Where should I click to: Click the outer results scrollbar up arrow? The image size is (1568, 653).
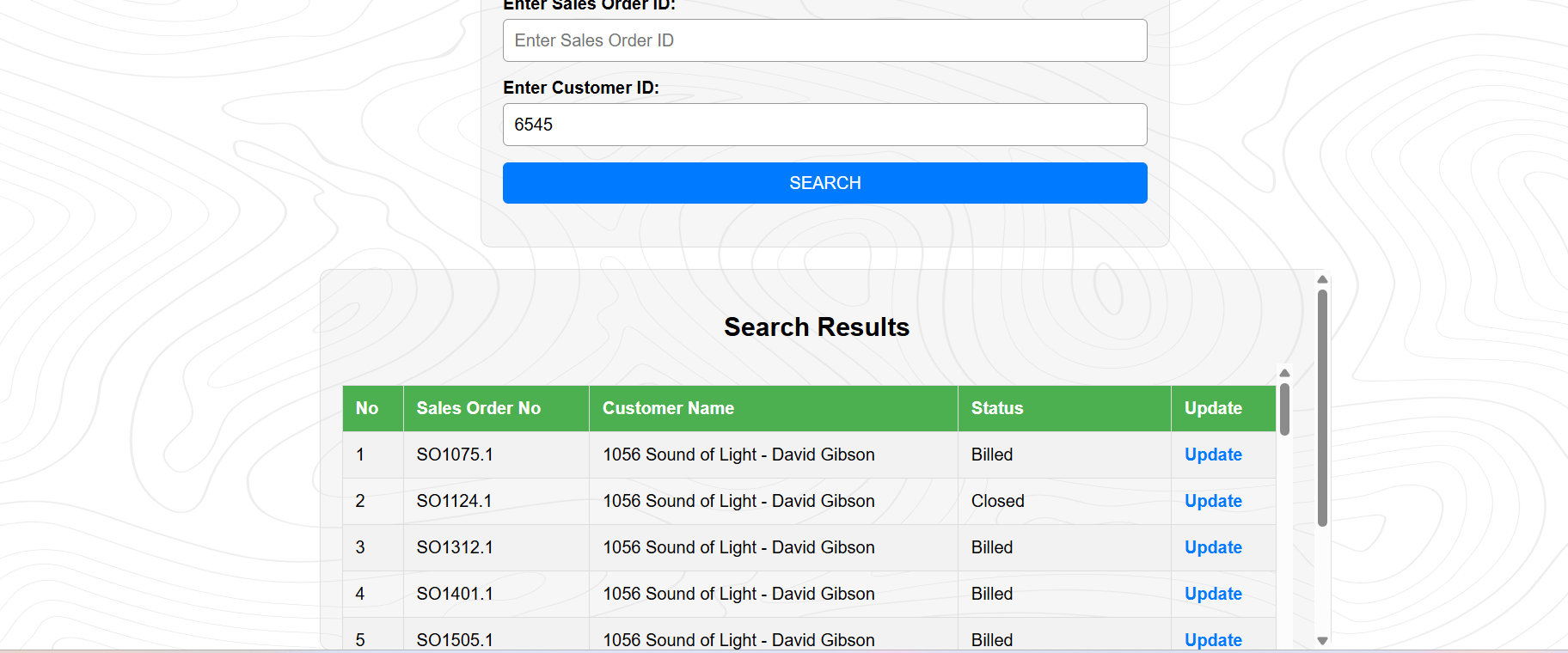tap(1322, 279)
